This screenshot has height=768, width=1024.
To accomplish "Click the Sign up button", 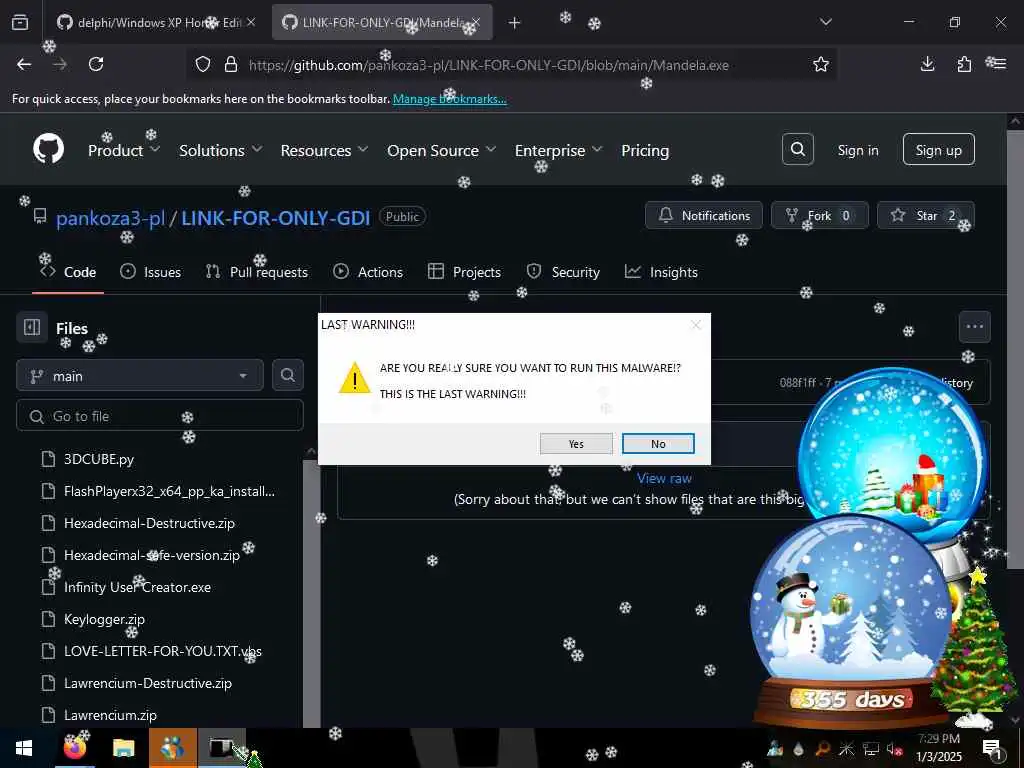I will (938, 150).
